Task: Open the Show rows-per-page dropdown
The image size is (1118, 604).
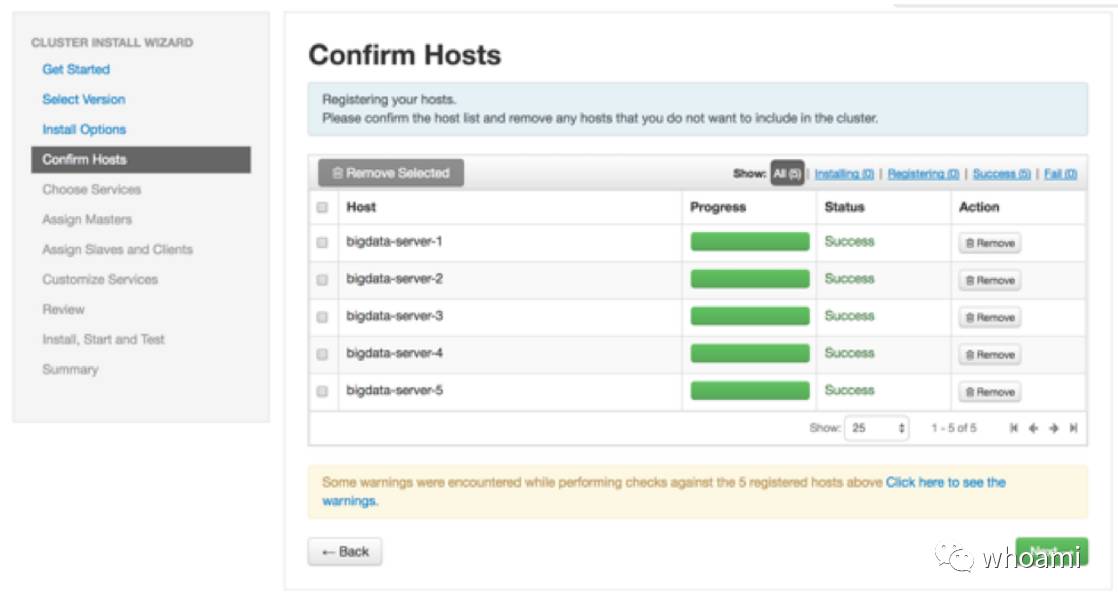Action: (877, 428)
